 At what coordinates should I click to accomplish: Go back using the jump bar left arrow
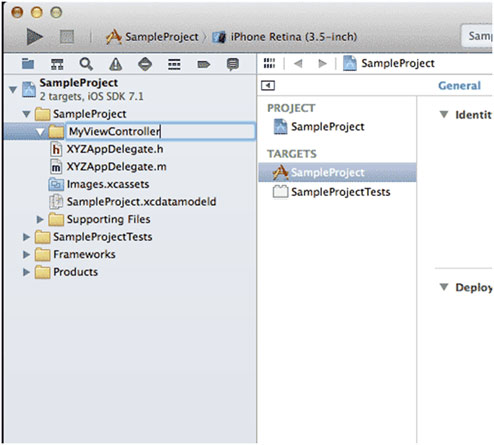298,63
